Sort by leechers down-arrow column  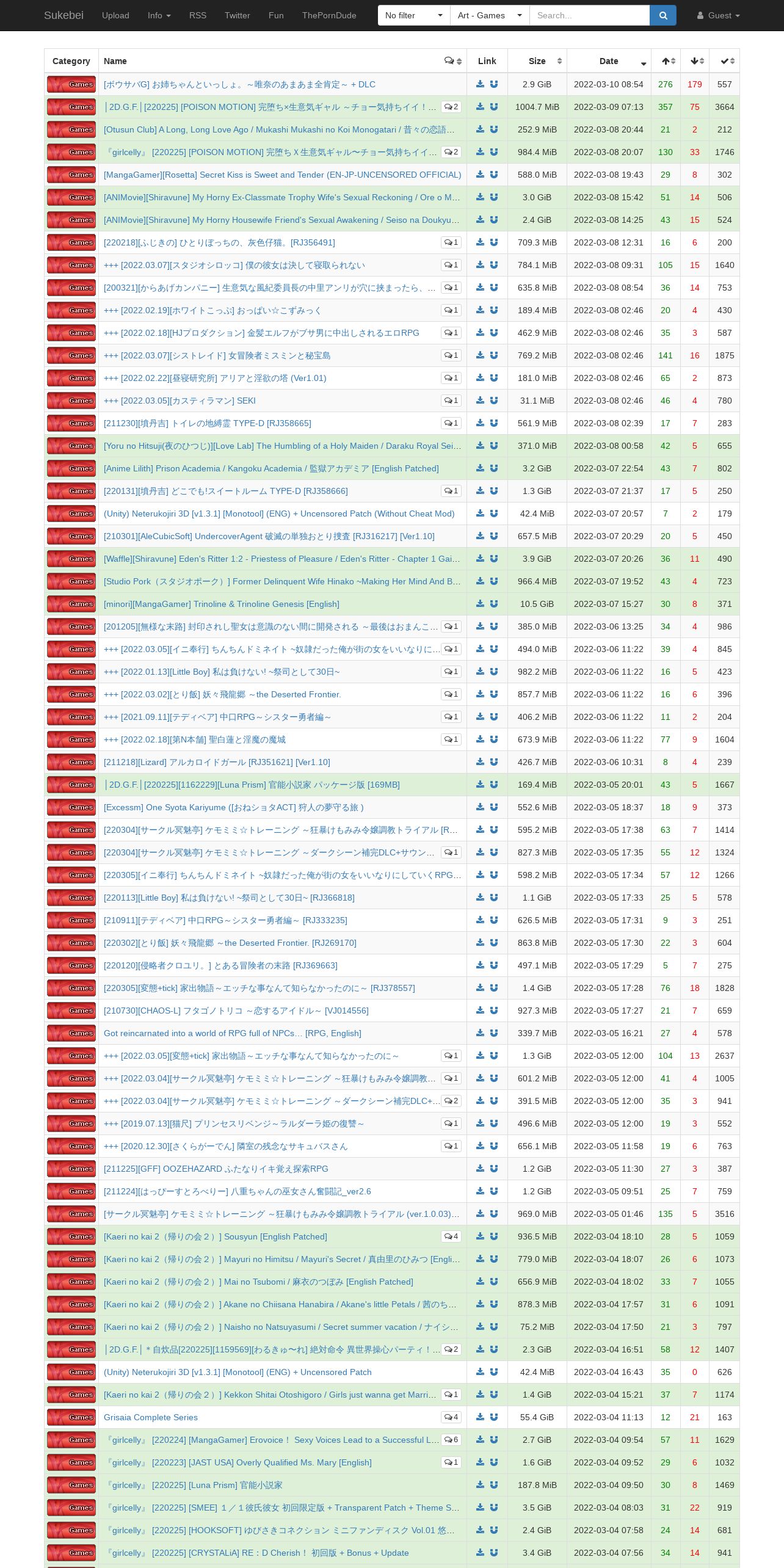coord(695,61)
